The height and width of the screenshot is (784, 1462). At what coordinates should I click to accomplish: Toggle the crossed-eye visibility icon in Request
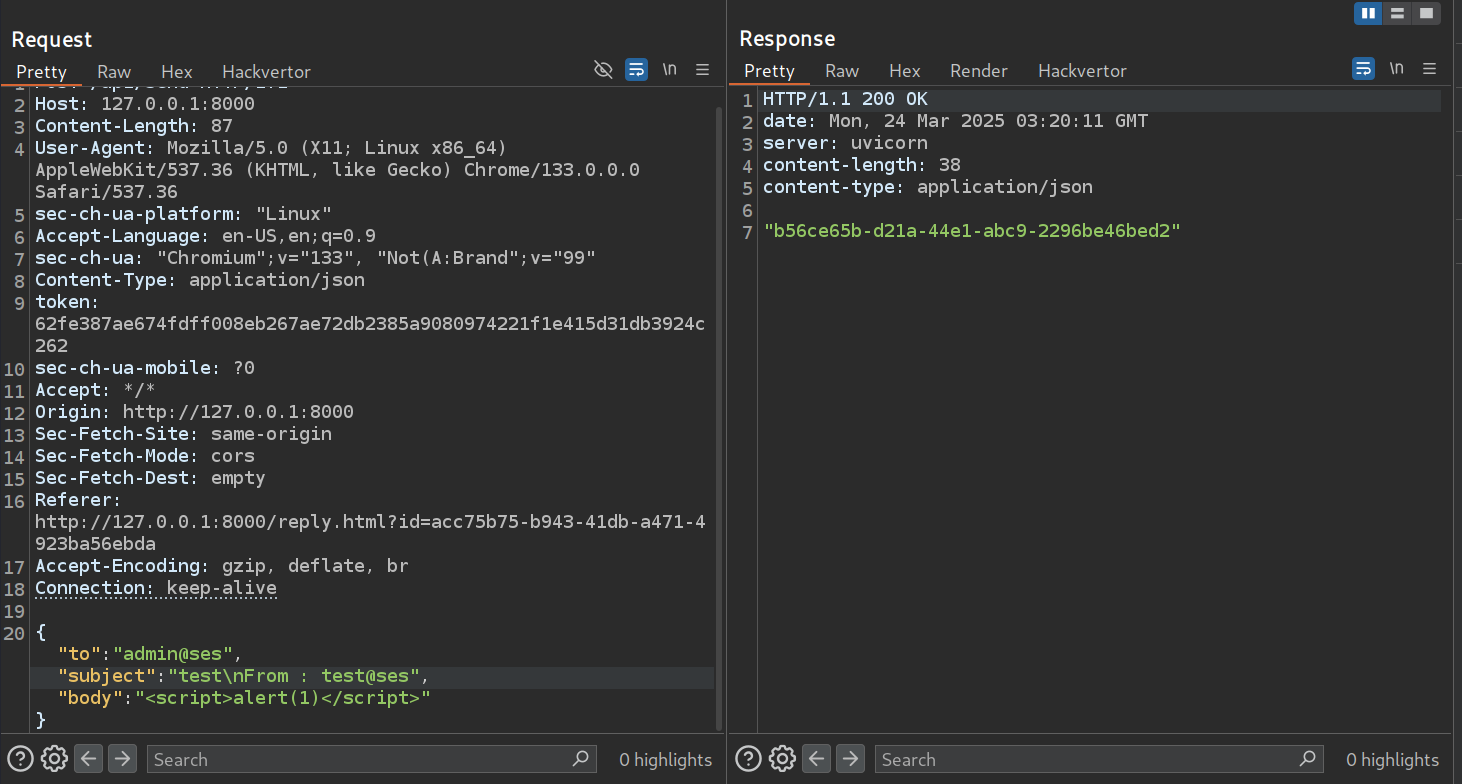(603, 69)
